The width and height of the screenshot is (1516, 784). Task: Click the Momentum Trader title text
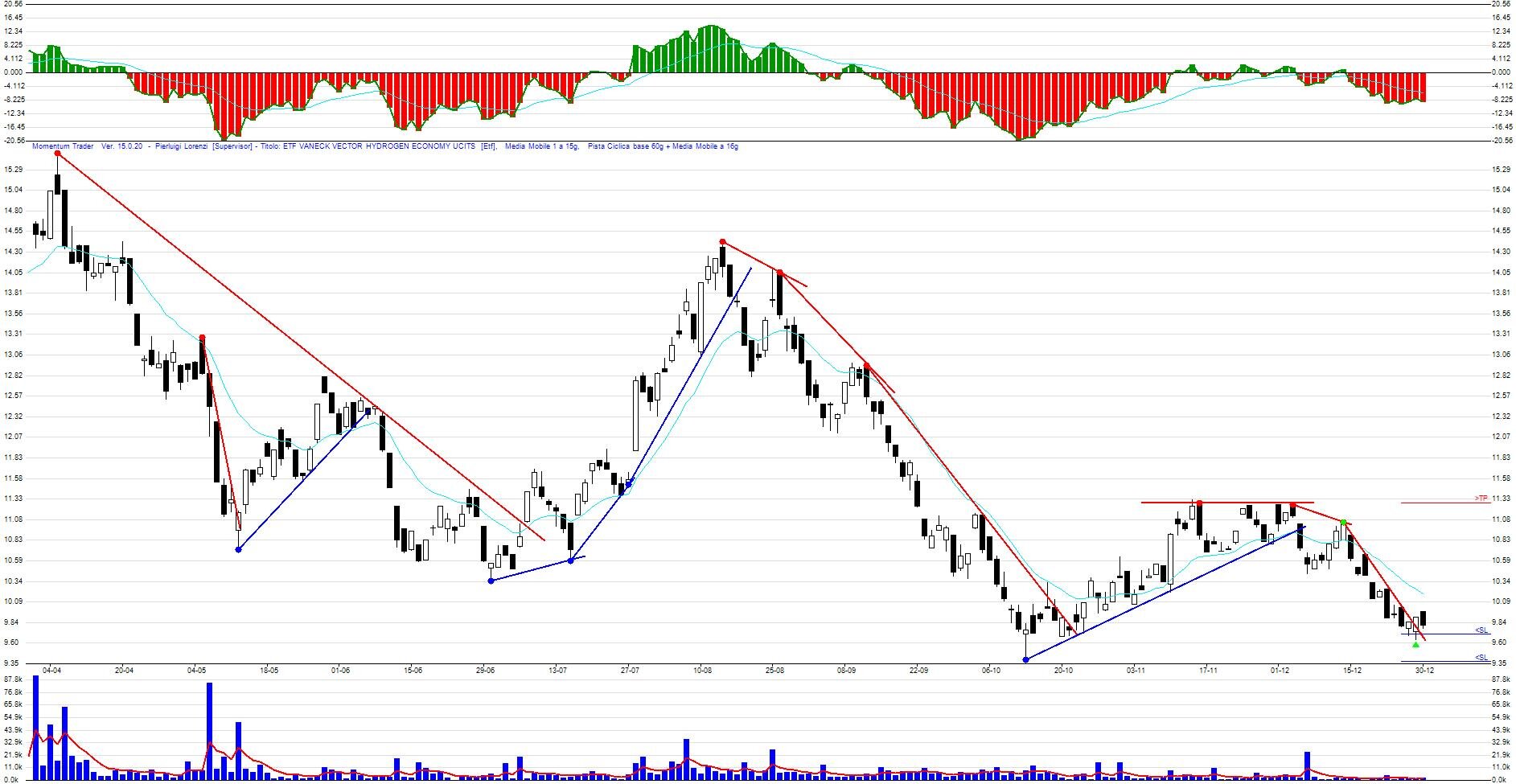(62, 146)
